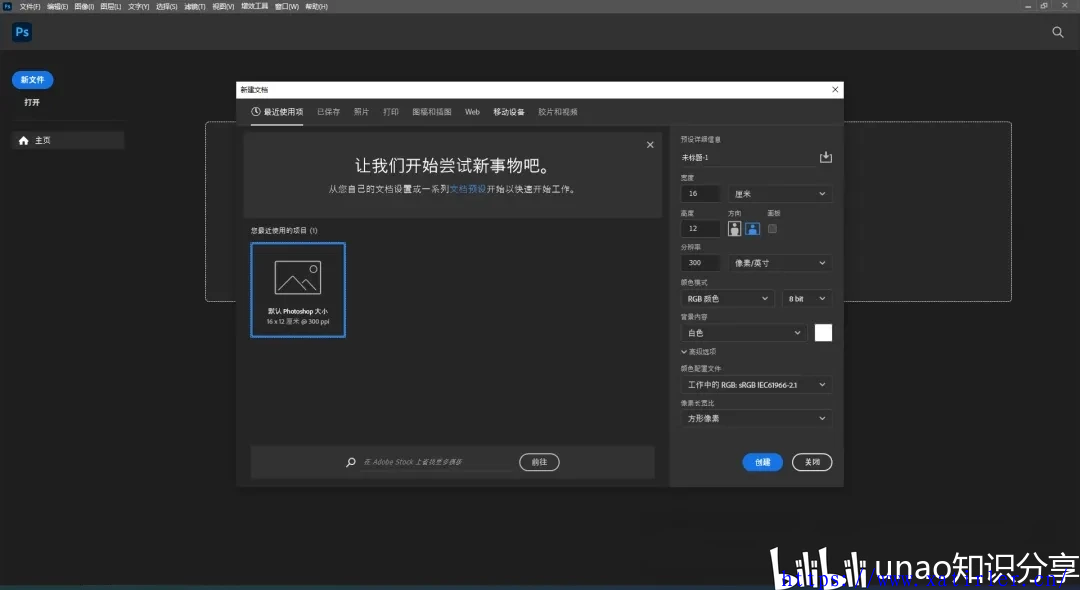Save the document preset with the download icon
The image size is (1080, 590).
[x=825, y=157]
